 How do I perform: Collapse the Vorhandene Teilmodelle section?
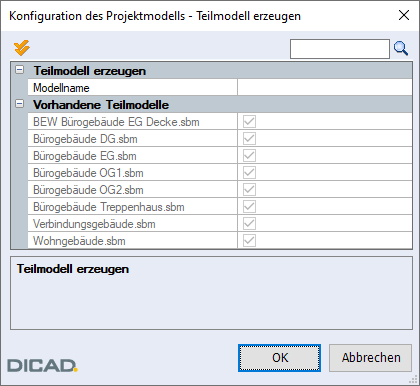[20, 104]
